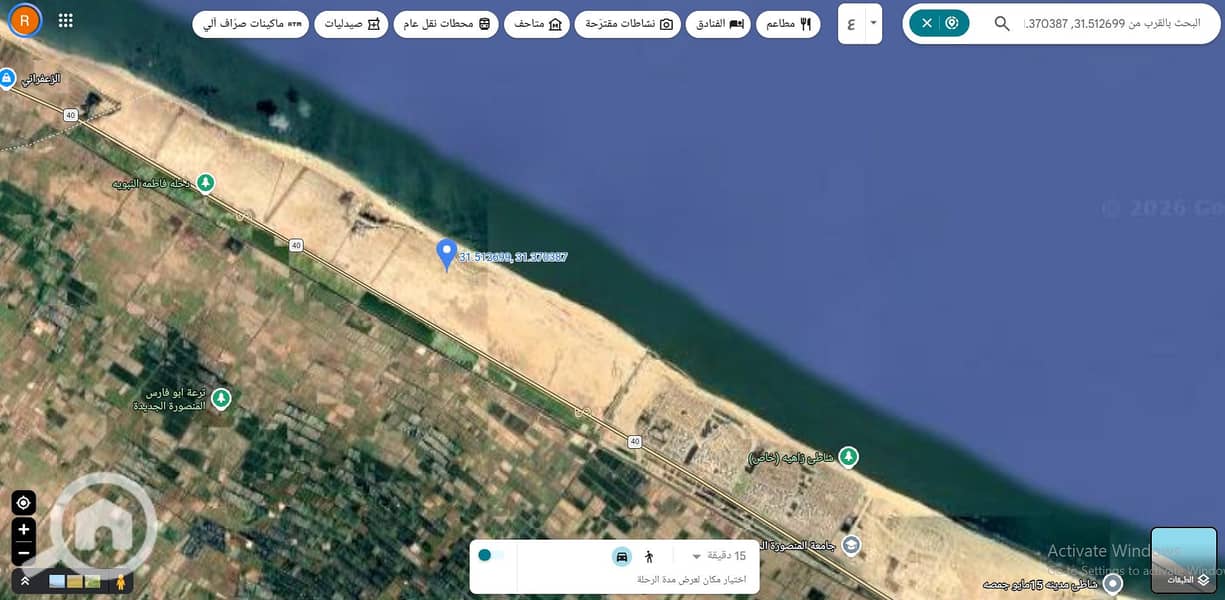Click the جامعة المنصورة university marker
This screenshot has width=1225, height=600.
point(850,545)
